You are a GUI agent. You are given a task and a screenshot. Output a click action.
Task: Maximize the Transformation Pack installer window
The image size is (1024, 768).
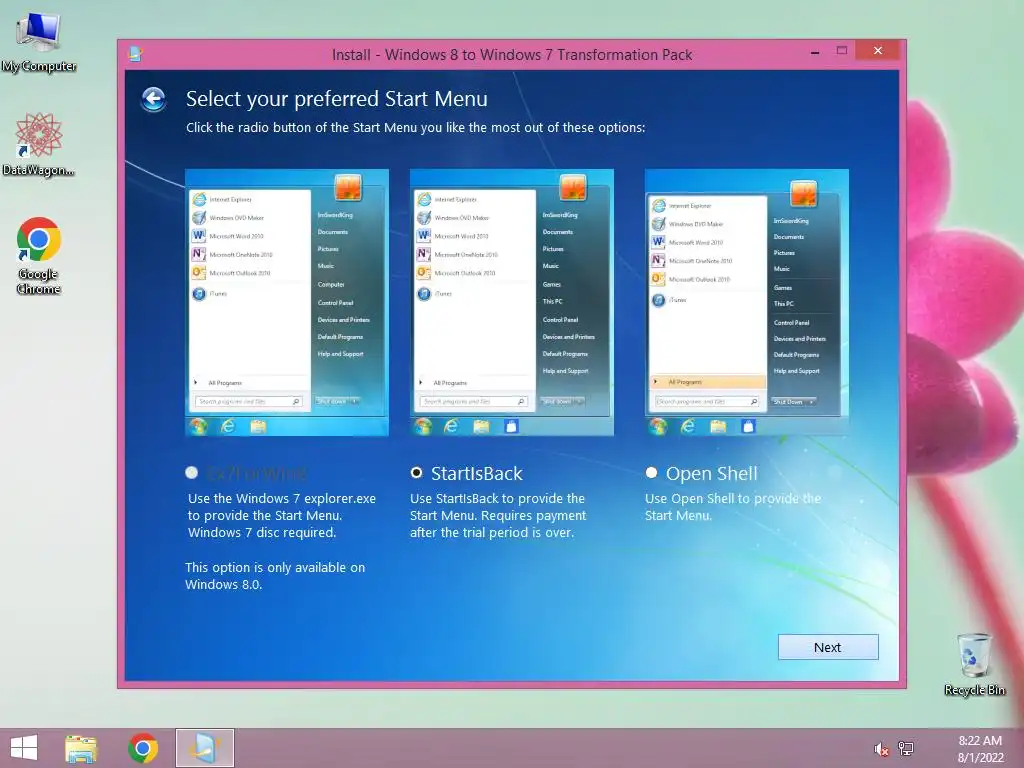(x=842, y=51)
